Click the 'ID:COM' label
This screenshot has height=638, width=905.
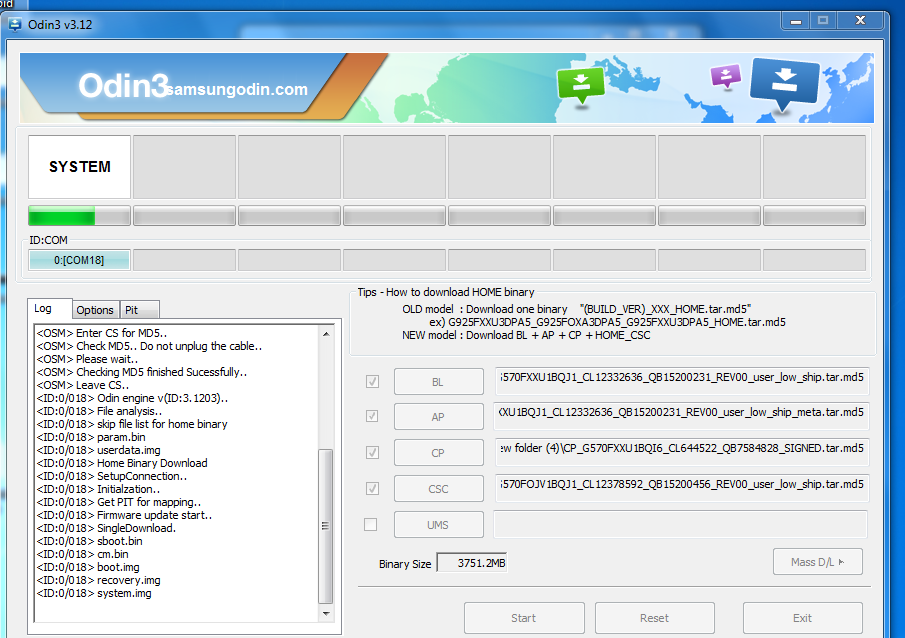click(48, 240)
